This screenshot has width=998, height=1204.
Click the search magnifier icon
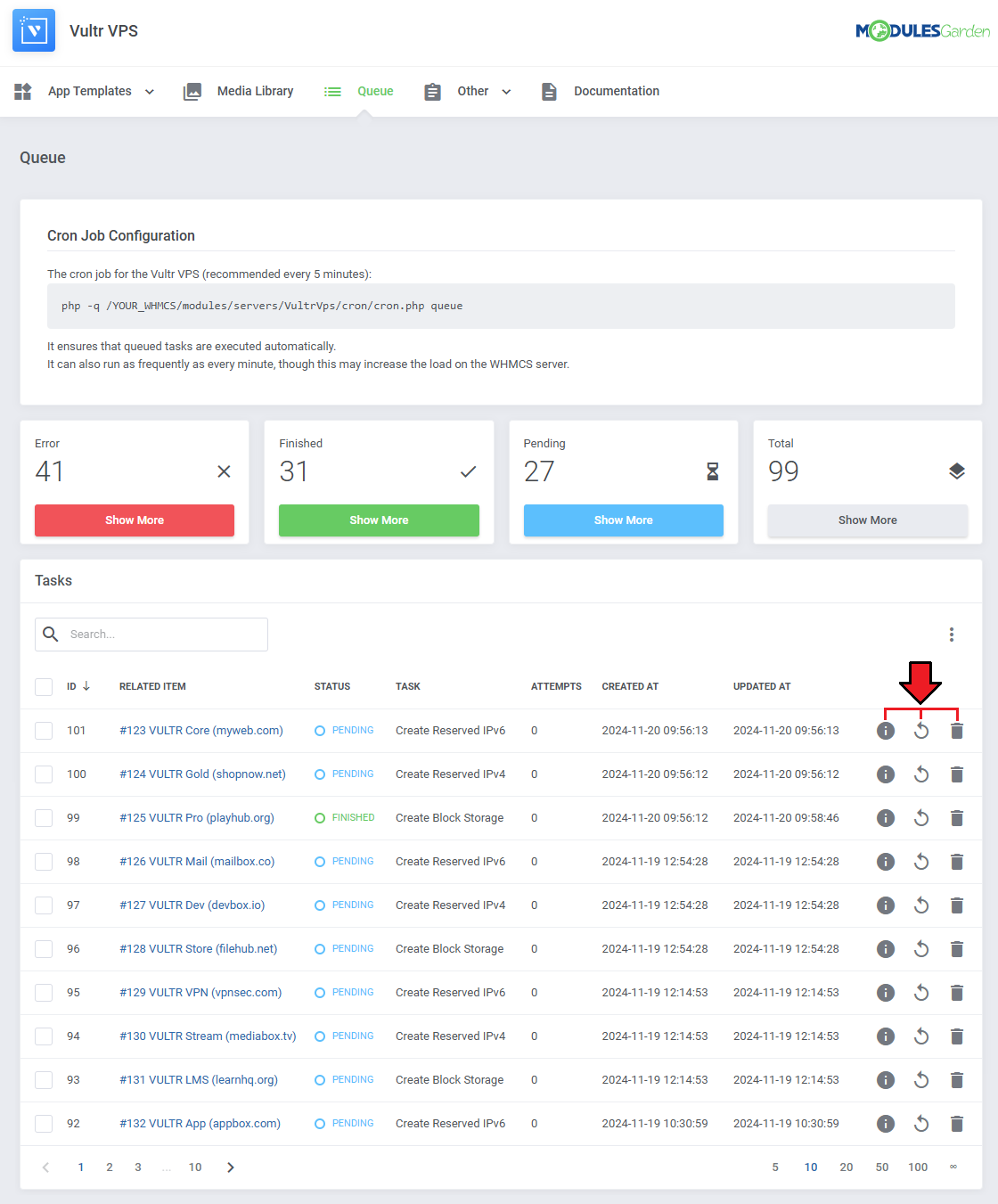(x=51, y=634)
